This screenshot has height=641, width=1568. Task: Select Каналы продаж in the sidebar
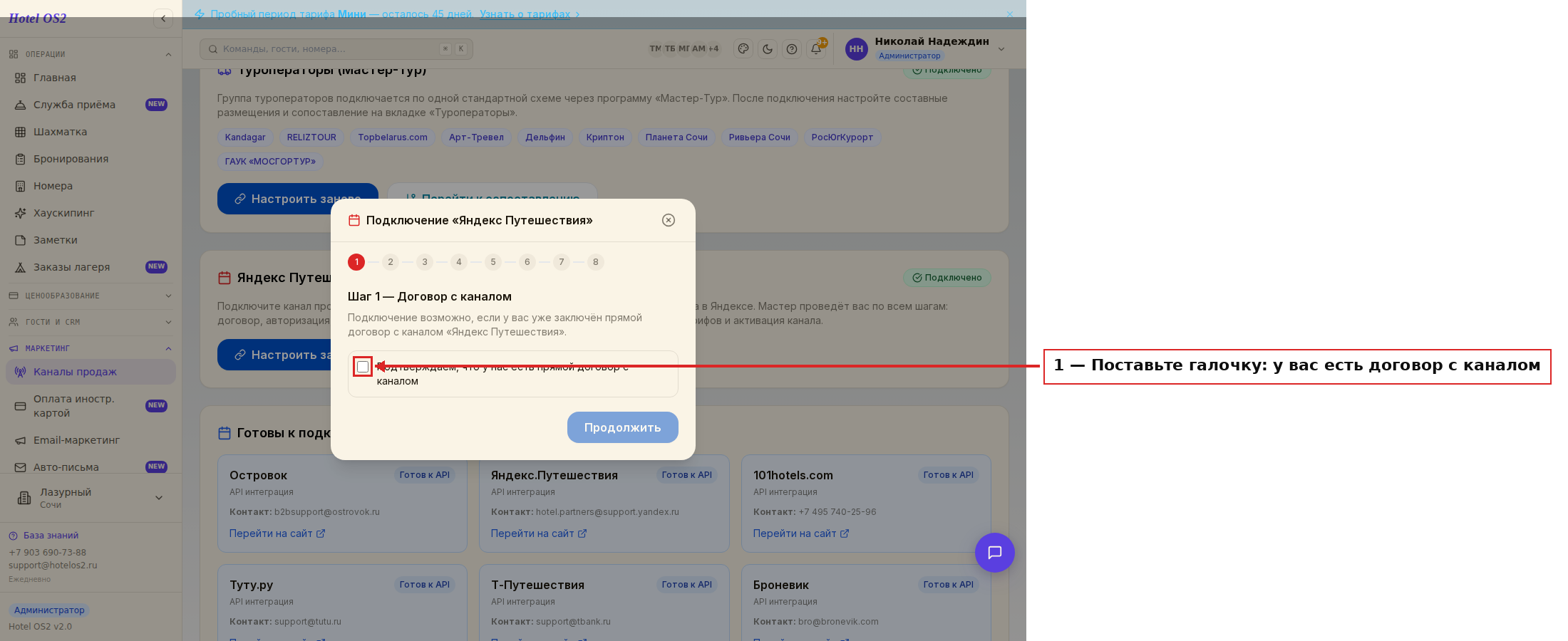[x=91, y=372]
